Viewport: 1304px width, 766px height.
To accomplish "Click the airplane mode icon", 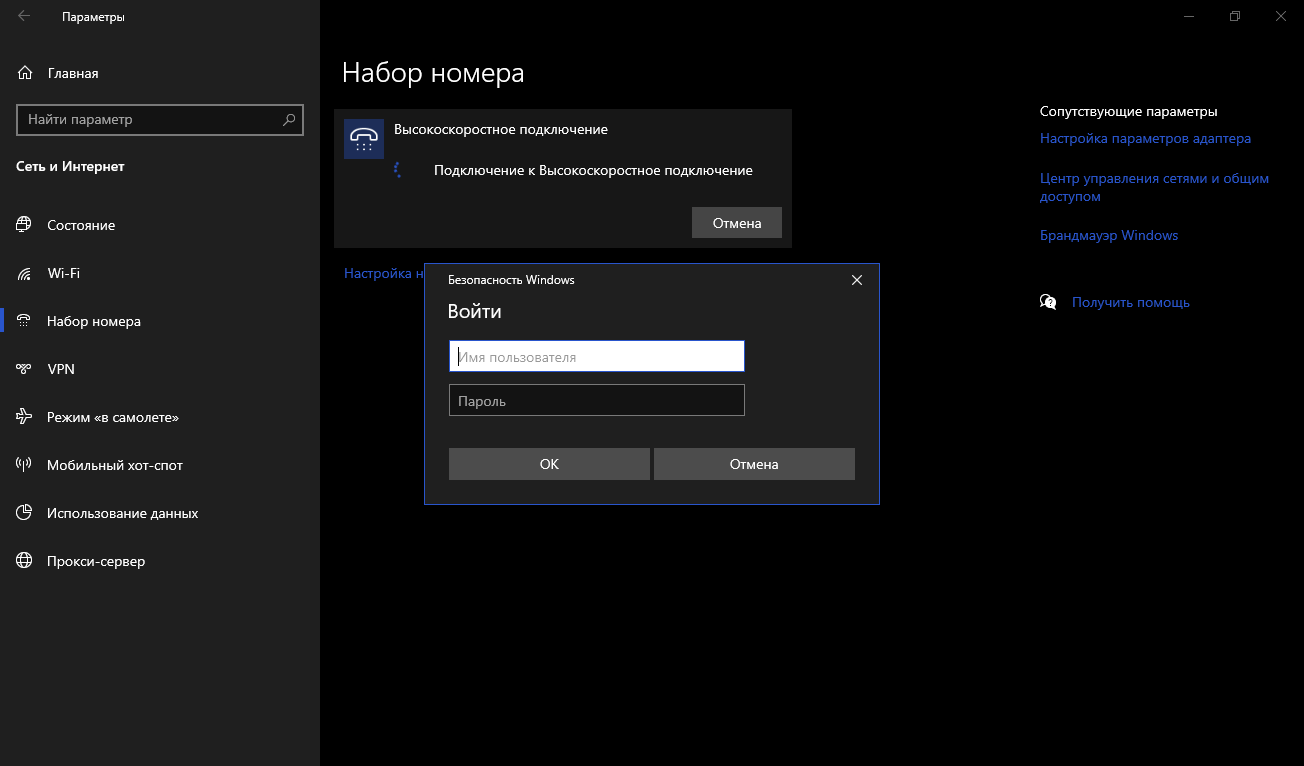I will [25, 417].
